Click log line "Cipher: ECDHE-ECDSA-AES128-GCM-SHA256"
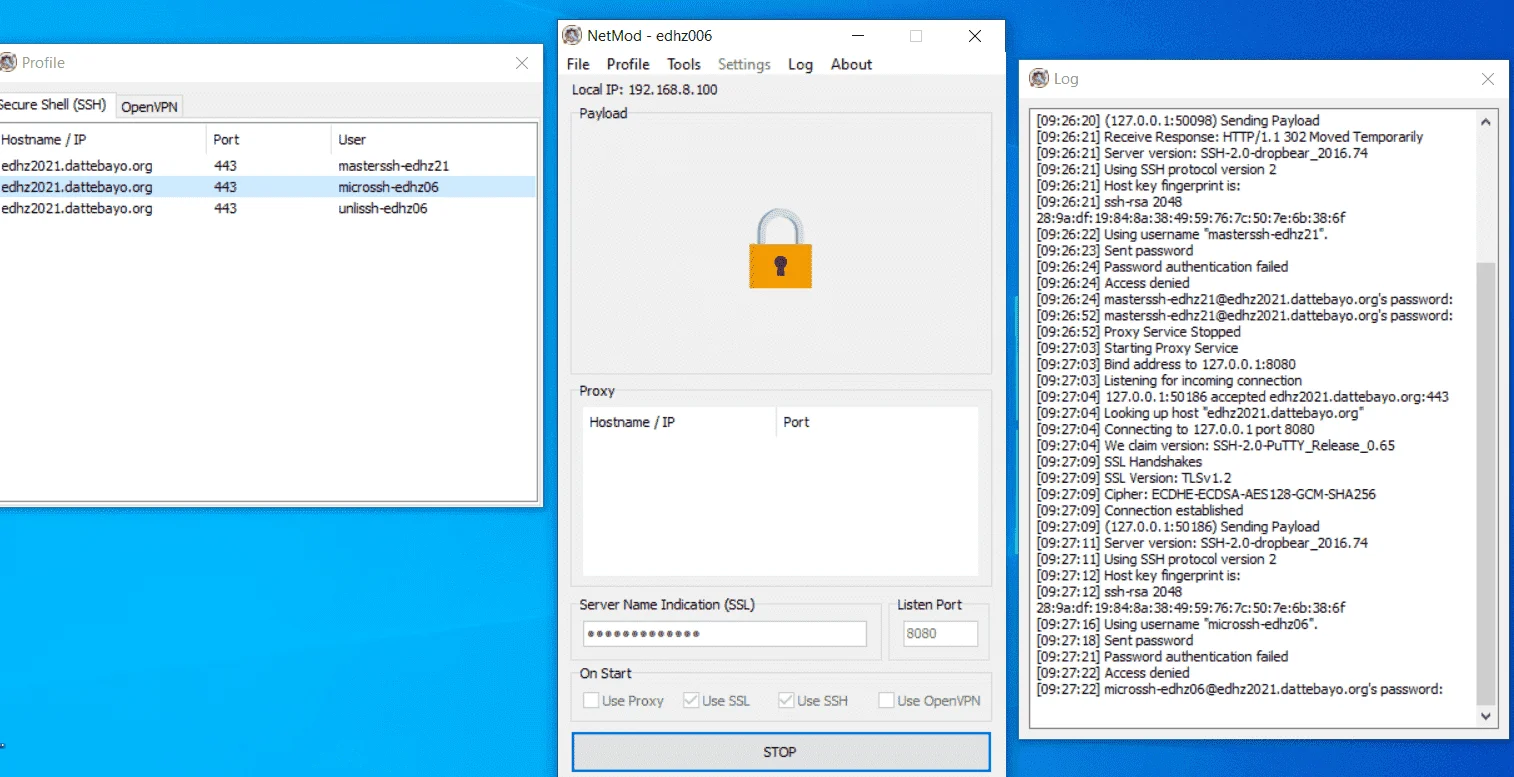 click(1206, 494)
